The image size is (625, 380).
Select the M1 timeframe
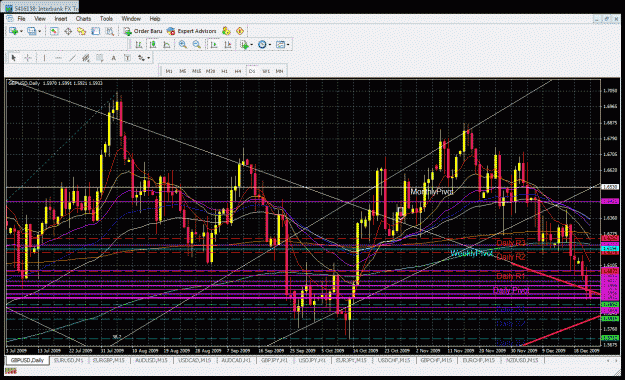[169, 71]
